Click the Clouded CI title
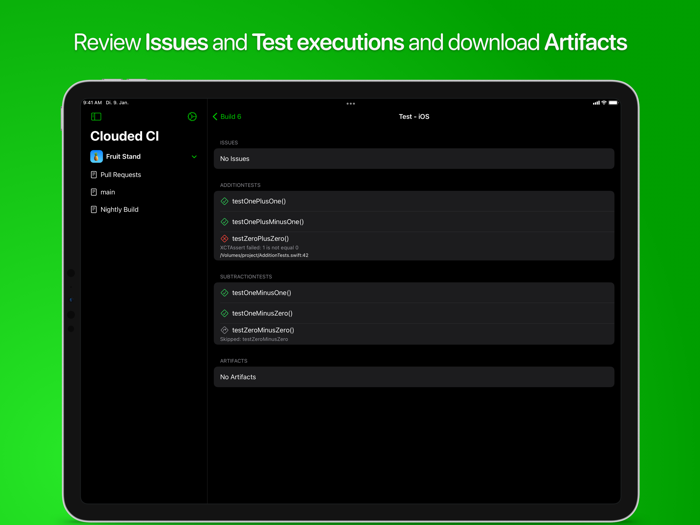The width and height of the screenshot is (700, 525). click(125, 136)
